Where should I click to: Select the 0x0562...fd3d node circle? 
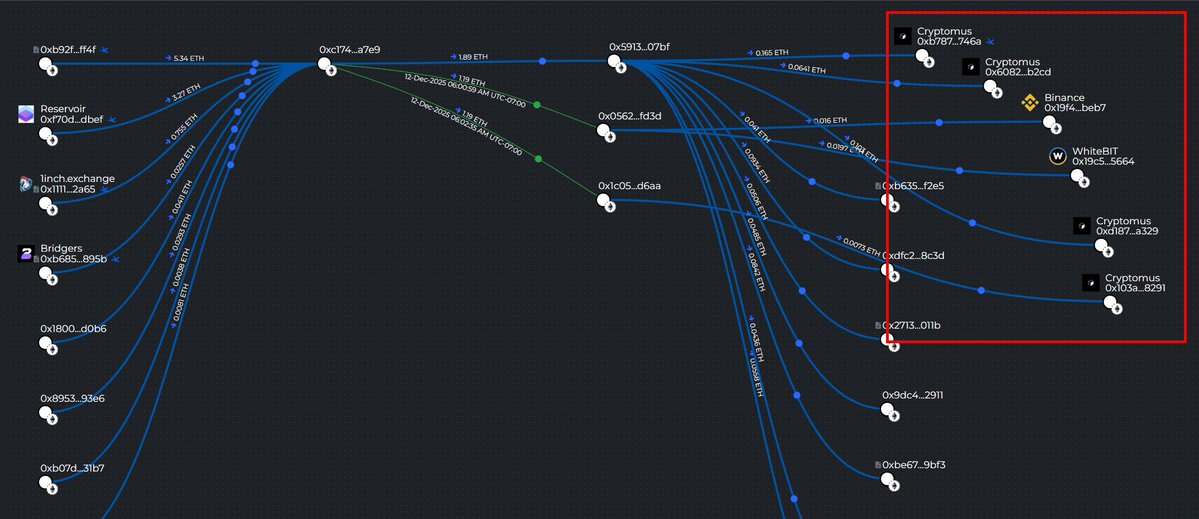pyautogui.click(x=603, y=130)
